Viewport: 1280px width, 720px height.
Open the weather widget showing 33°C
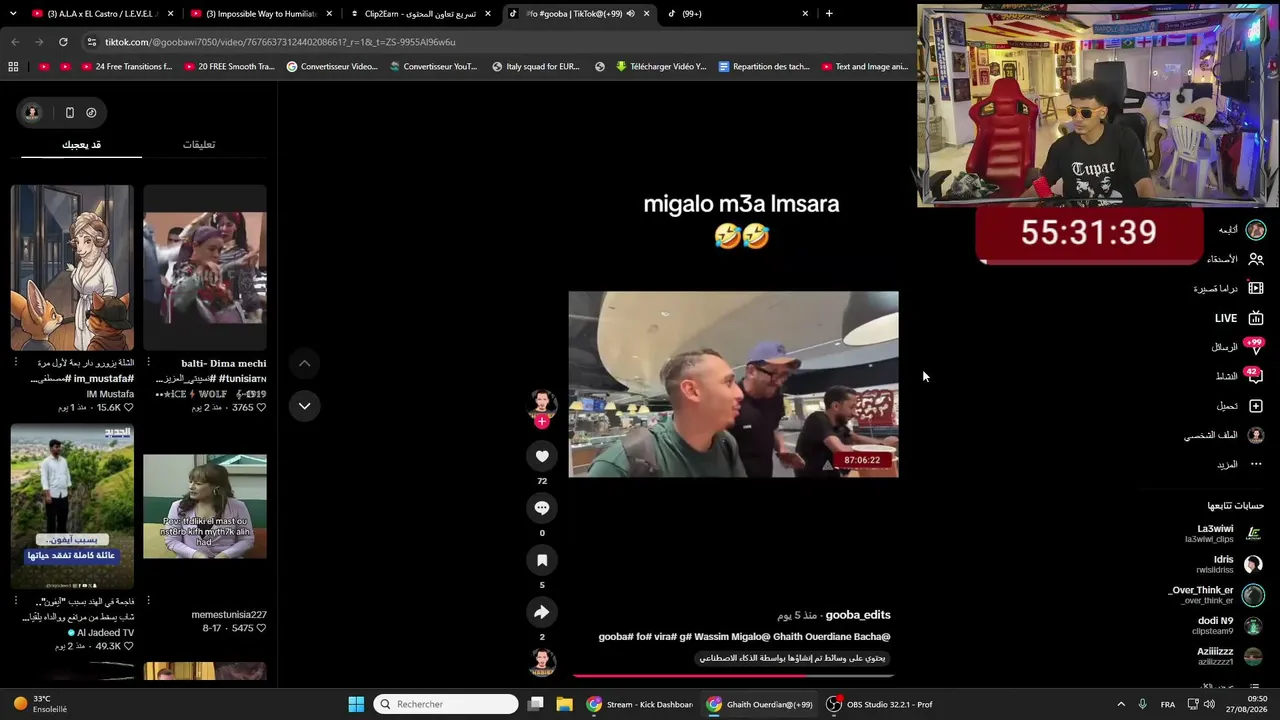pos(40,704)
